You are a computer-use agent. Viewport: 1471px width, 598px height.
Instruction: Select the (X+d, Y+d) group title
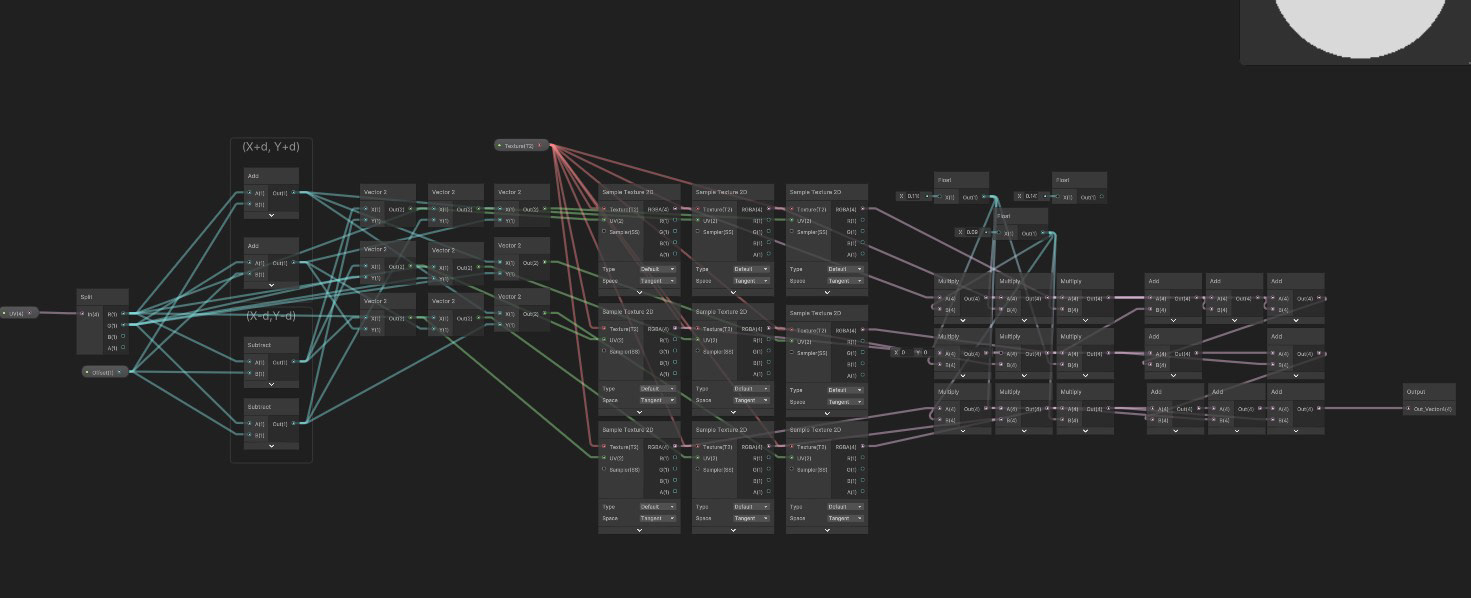271,147
